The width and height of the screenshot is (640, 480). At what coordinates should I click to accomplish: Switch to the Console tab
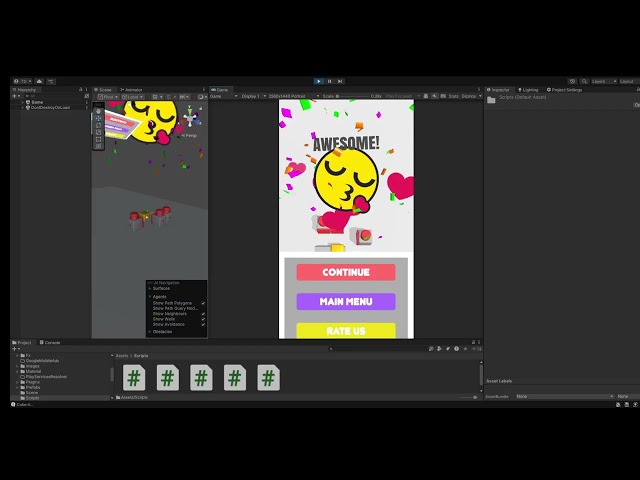coord(50,342)
